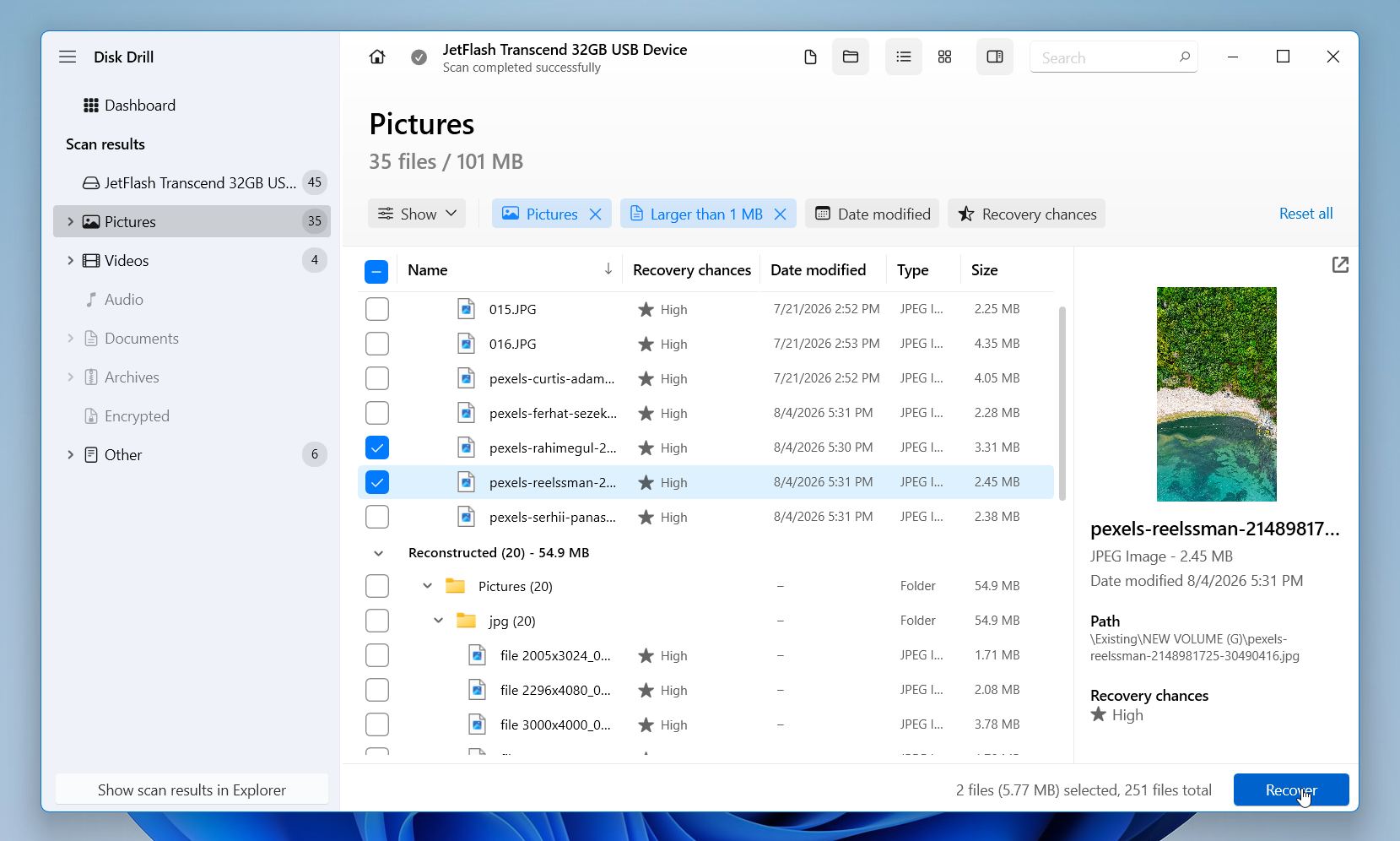
Task: Check the pexels-serhii-panas file checkbox
Action: [377, 517]
